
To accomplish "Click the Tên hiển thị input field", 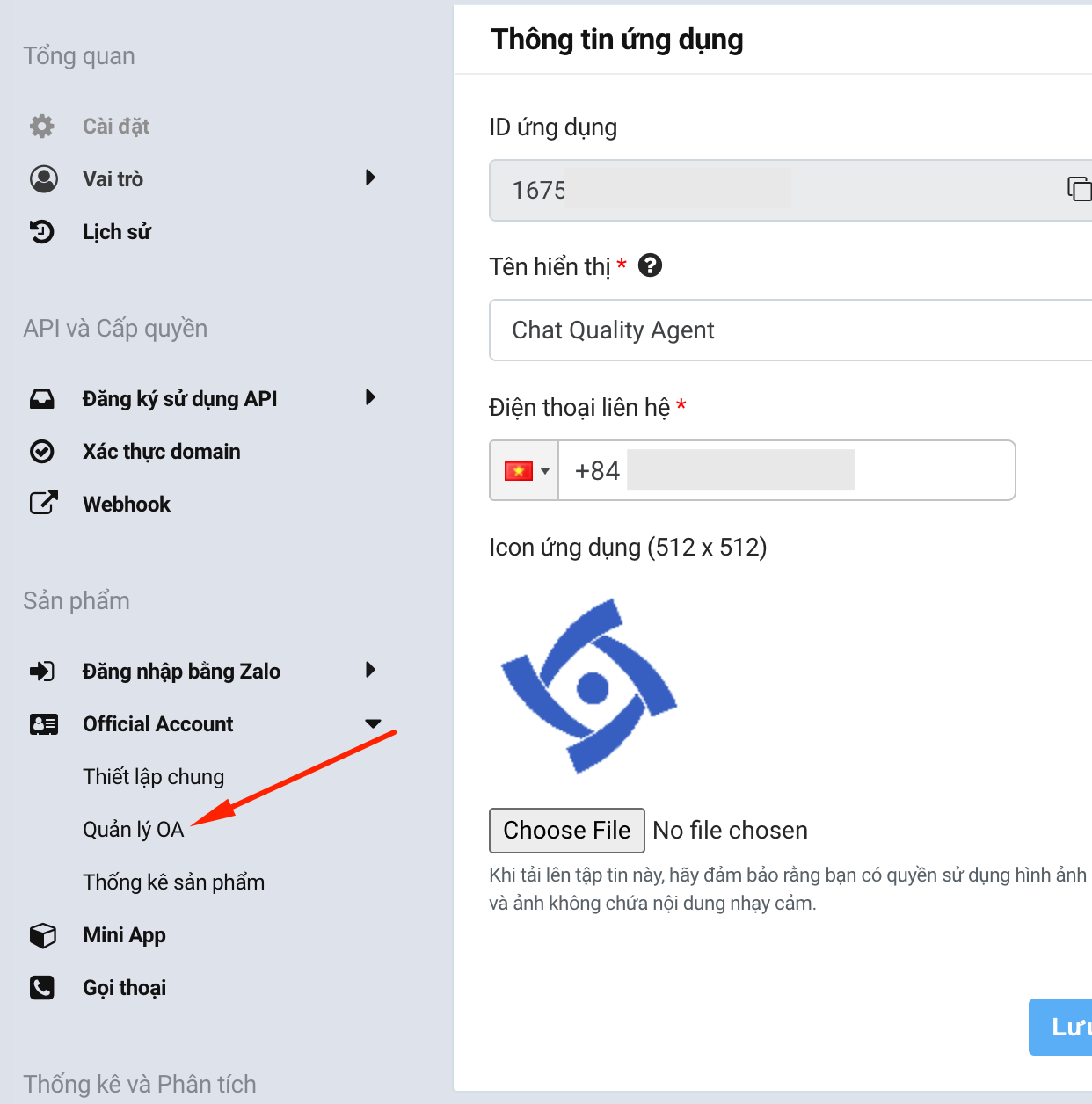I will coord(791,330).
